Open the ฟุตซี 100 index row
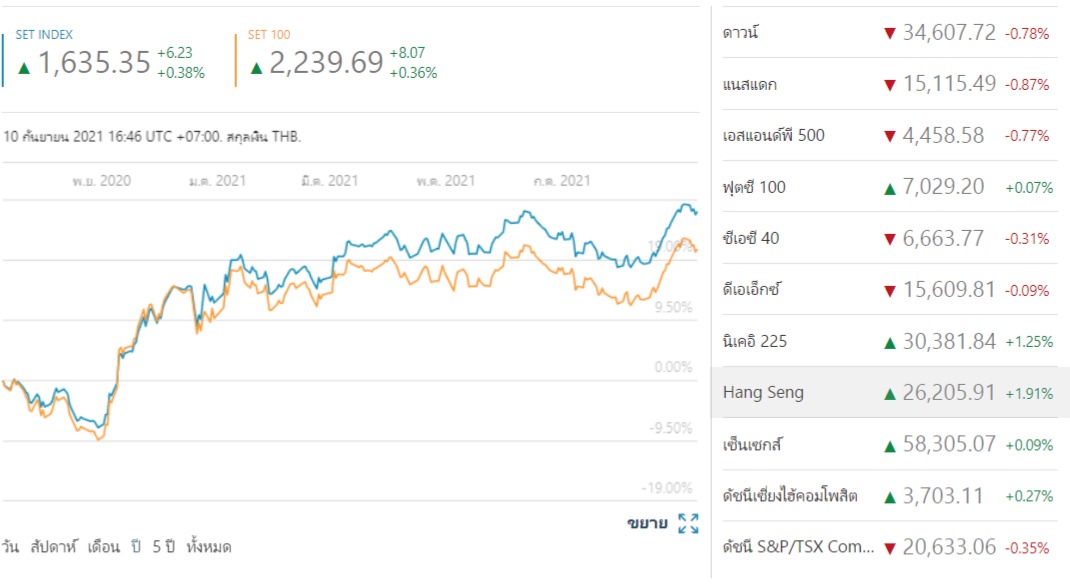Screen dimensions: 1070x588 tap(755, 187)
